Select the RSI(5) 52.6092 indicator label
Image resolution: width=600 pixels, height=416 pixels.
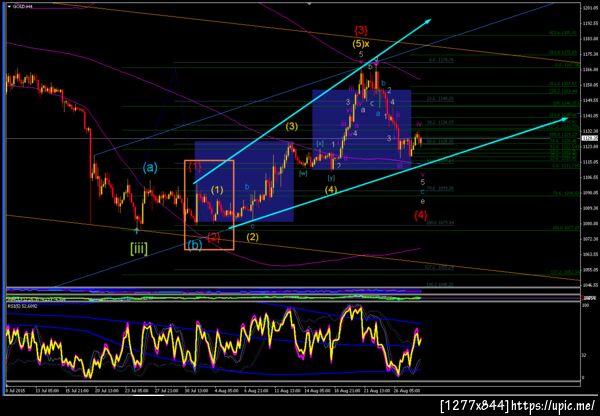pyautogui.click(x=23, y=305)
